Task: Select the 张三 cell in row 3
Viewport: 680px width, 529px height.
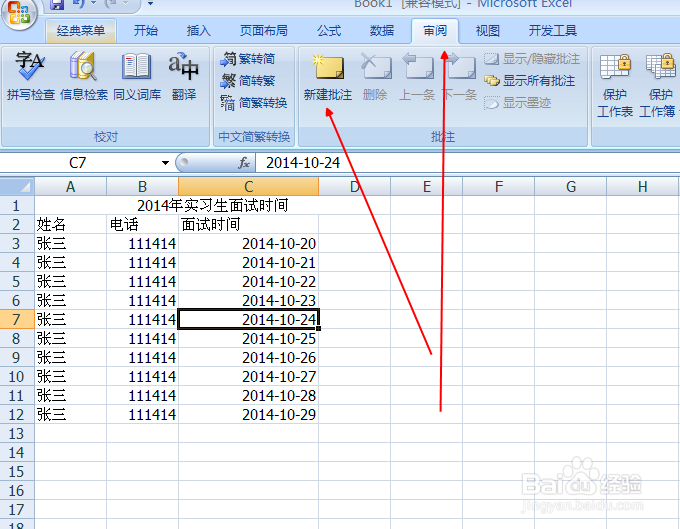Action: 71,244
